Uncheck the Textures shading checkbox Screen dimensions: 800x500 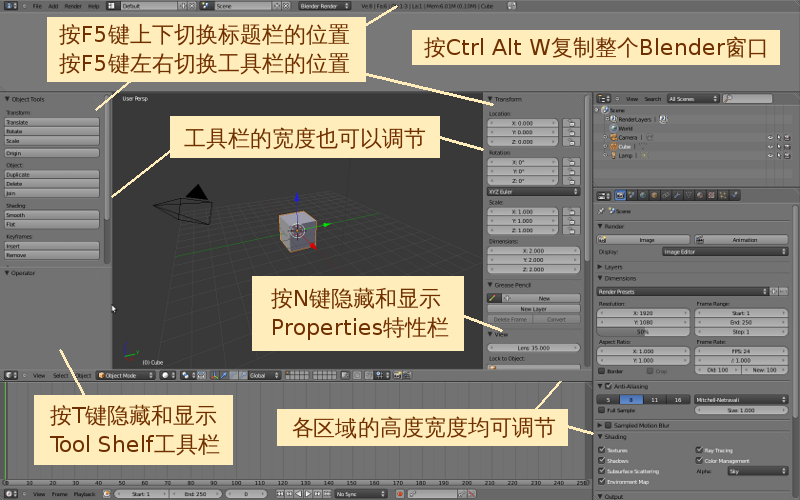click(602, 450)
